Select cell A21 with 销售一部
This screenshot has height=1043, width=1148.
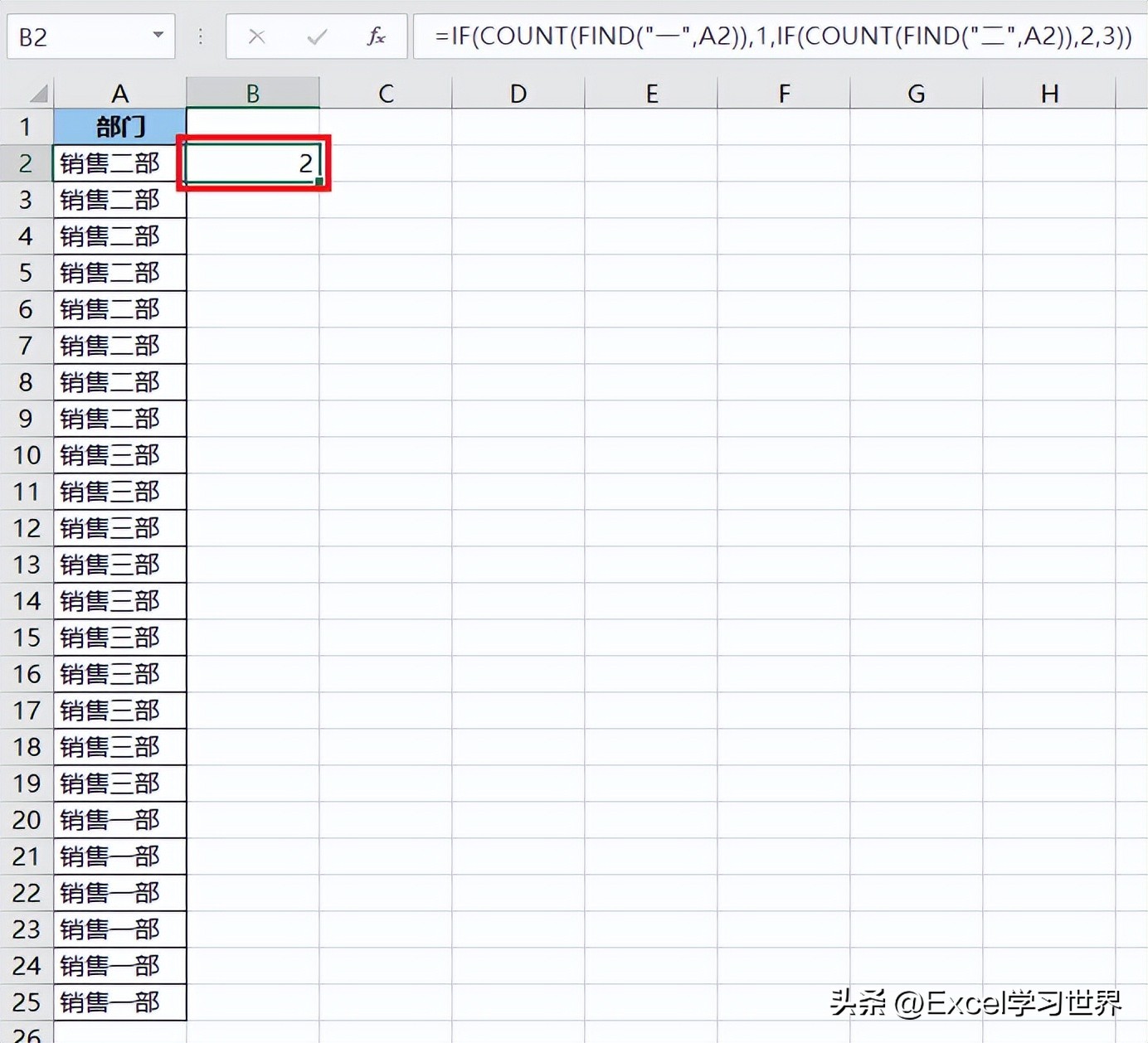pos(120,856)
